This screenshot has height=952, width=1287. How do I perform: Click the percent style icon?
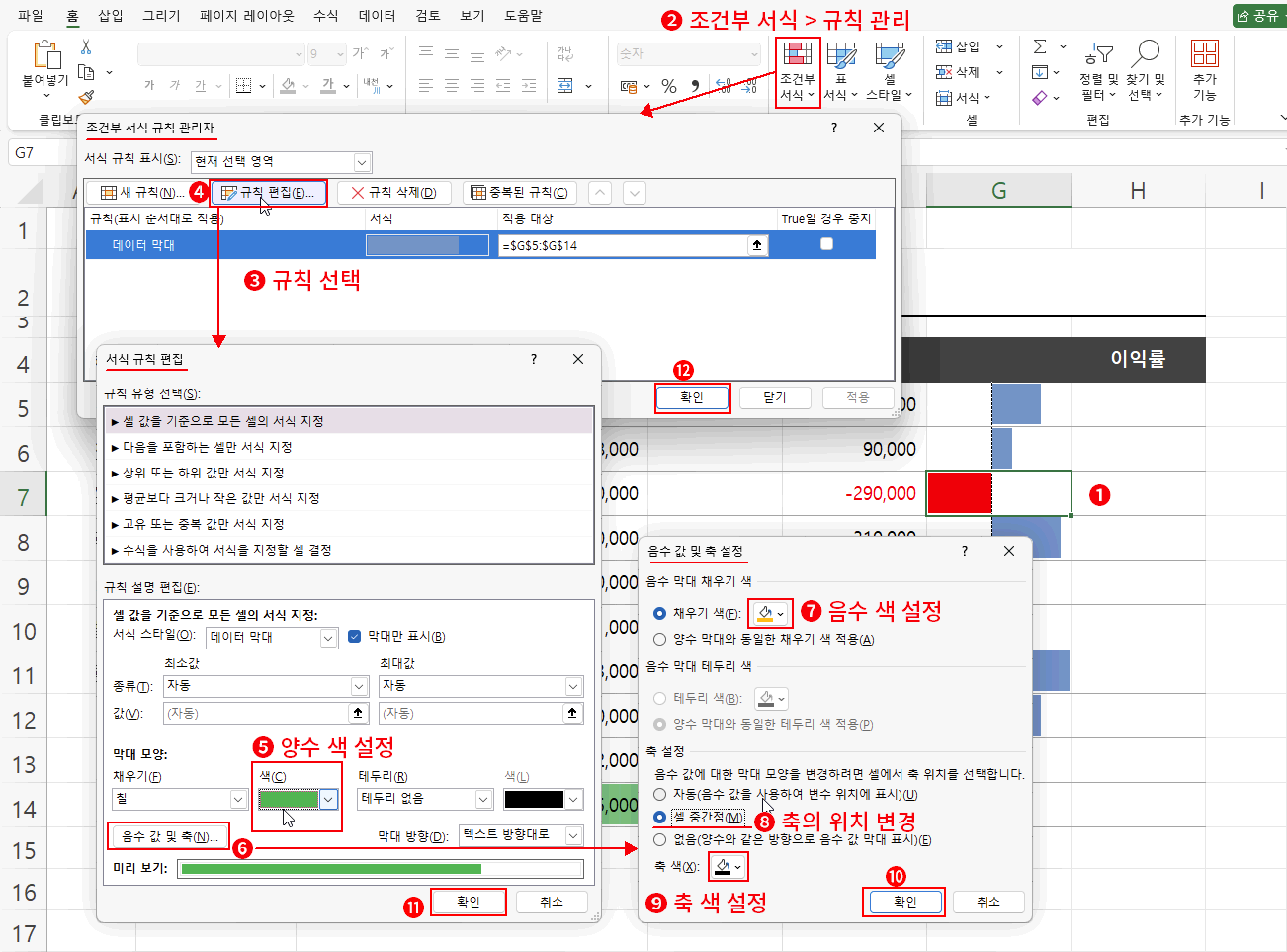[x=669, y=86]
